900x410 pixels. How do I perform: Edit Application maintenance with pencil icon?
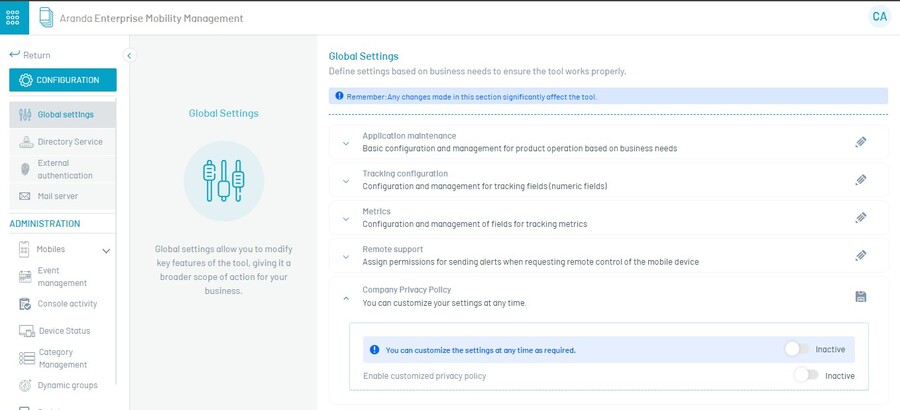tap(861, 142)
